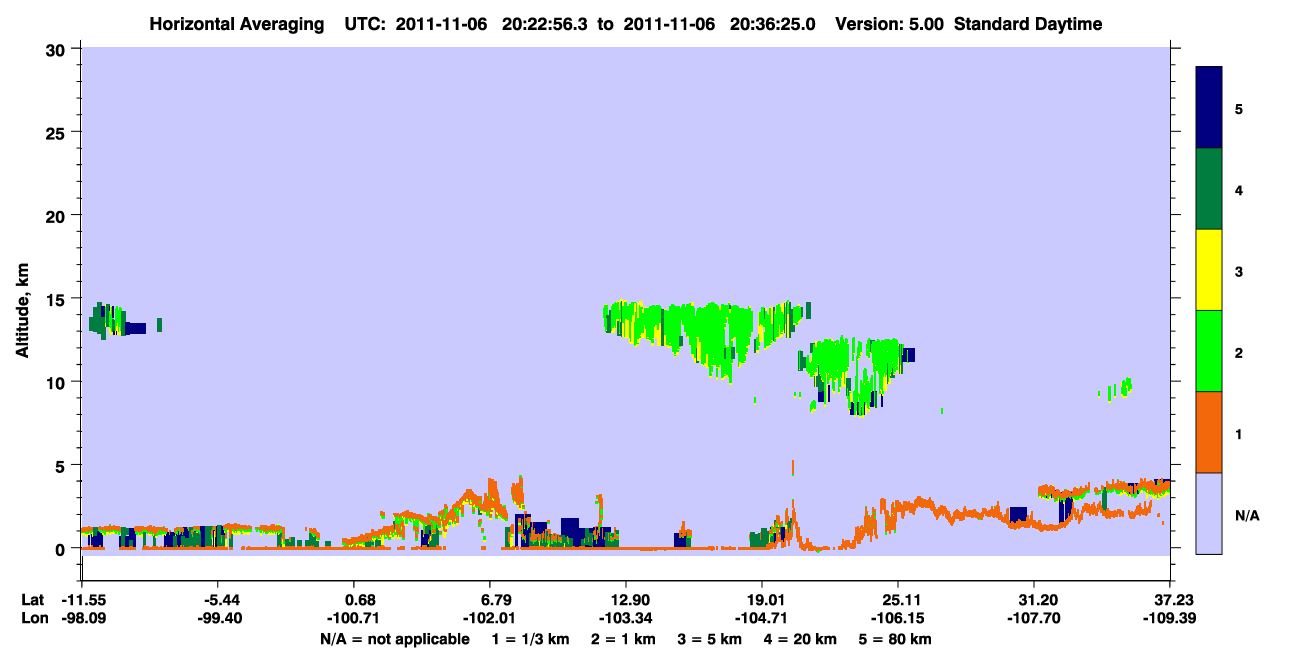Viewport: 1300px width, 667px height.
Task: Click the latitude value '-5.44'
Action: tap(220, 600)
